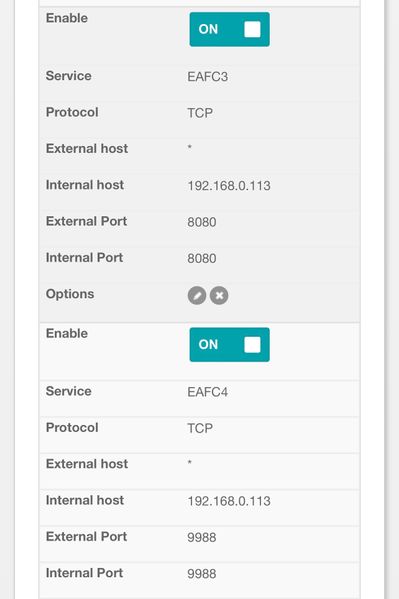
Task: Edit the EAFC3 rule with pencil icon
Action: coord(197,296)
